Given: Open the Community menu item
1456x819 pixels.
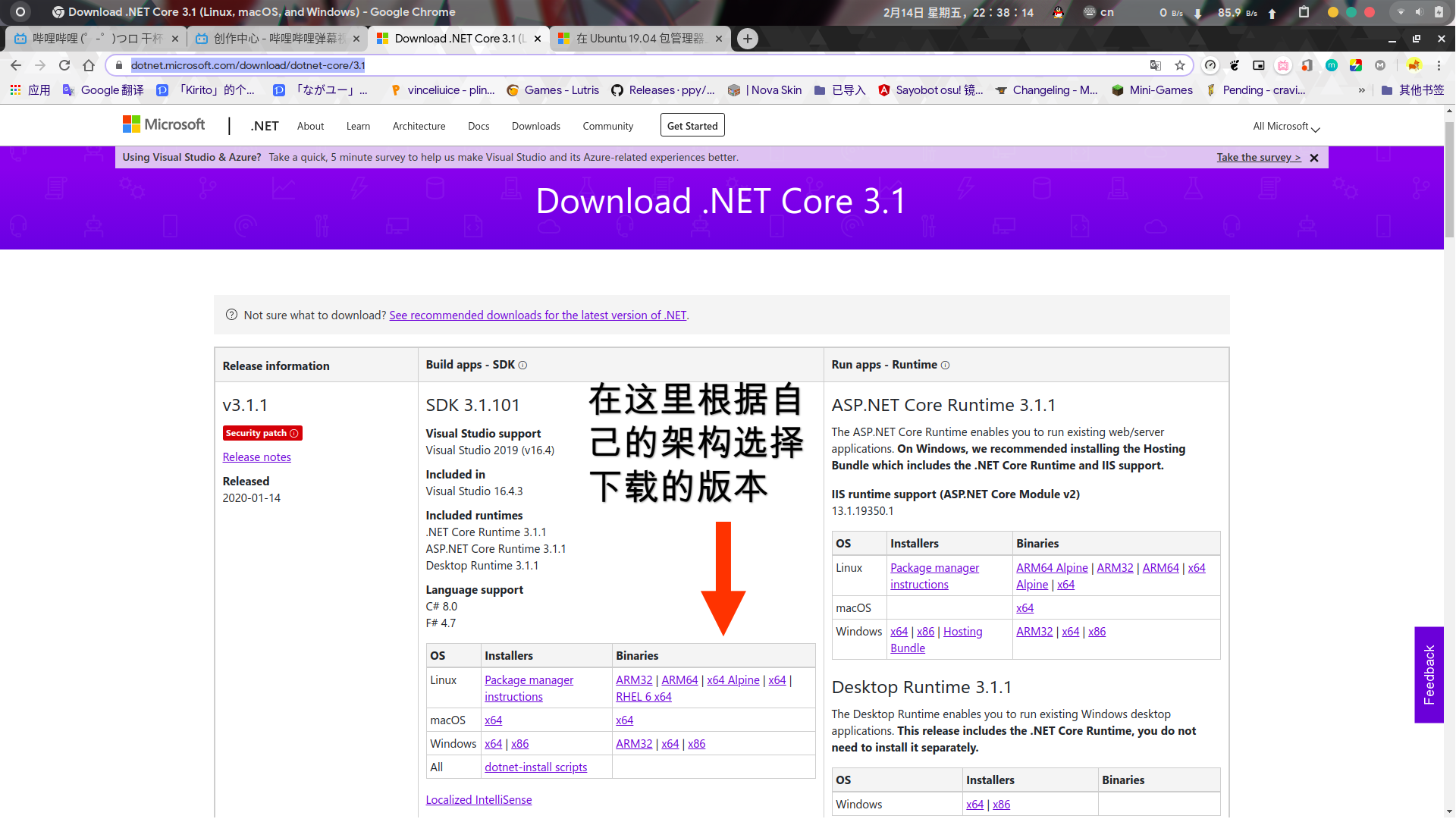Looking at the screenshot, I should point(607,126).
